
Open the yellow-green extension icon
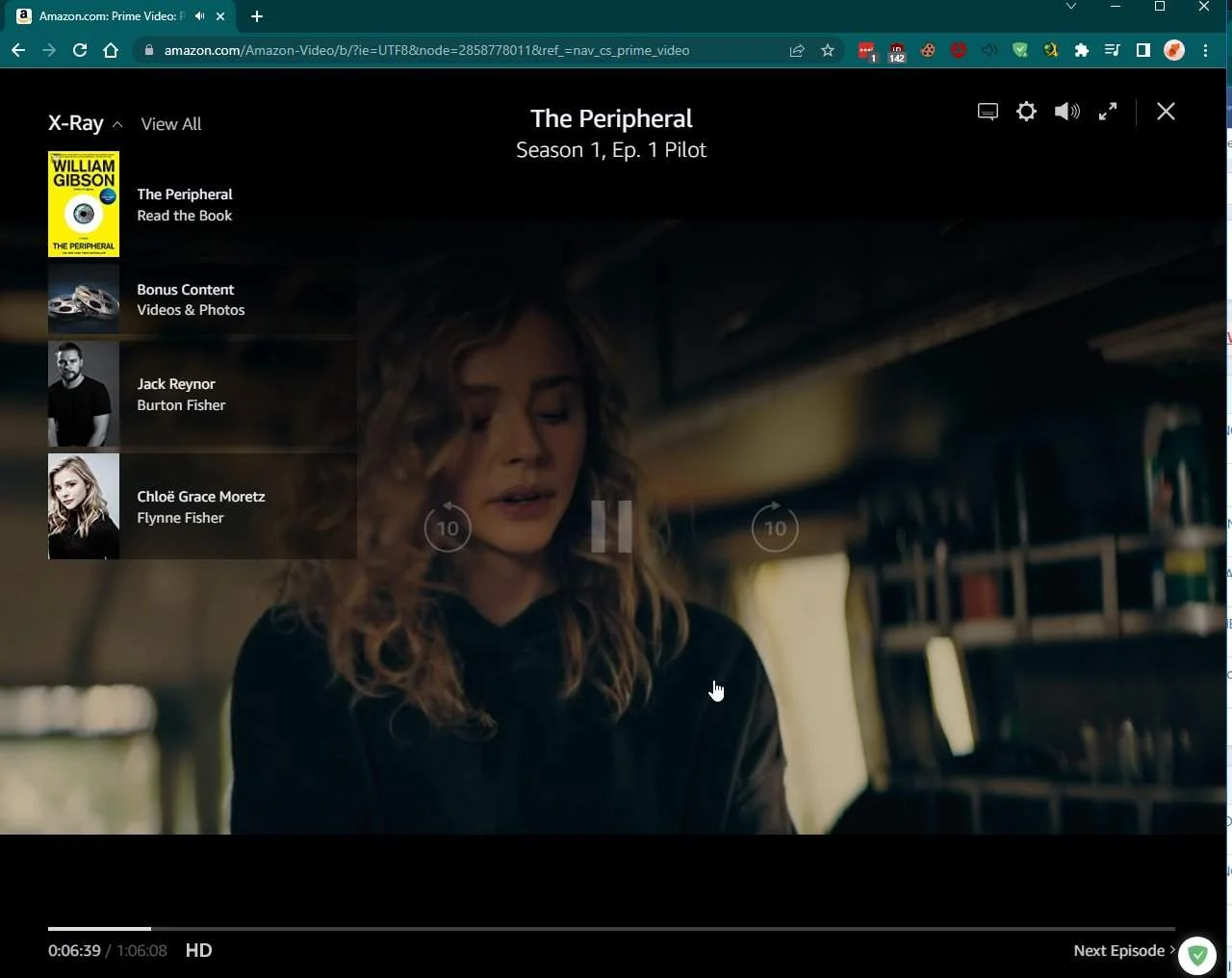1051,50
